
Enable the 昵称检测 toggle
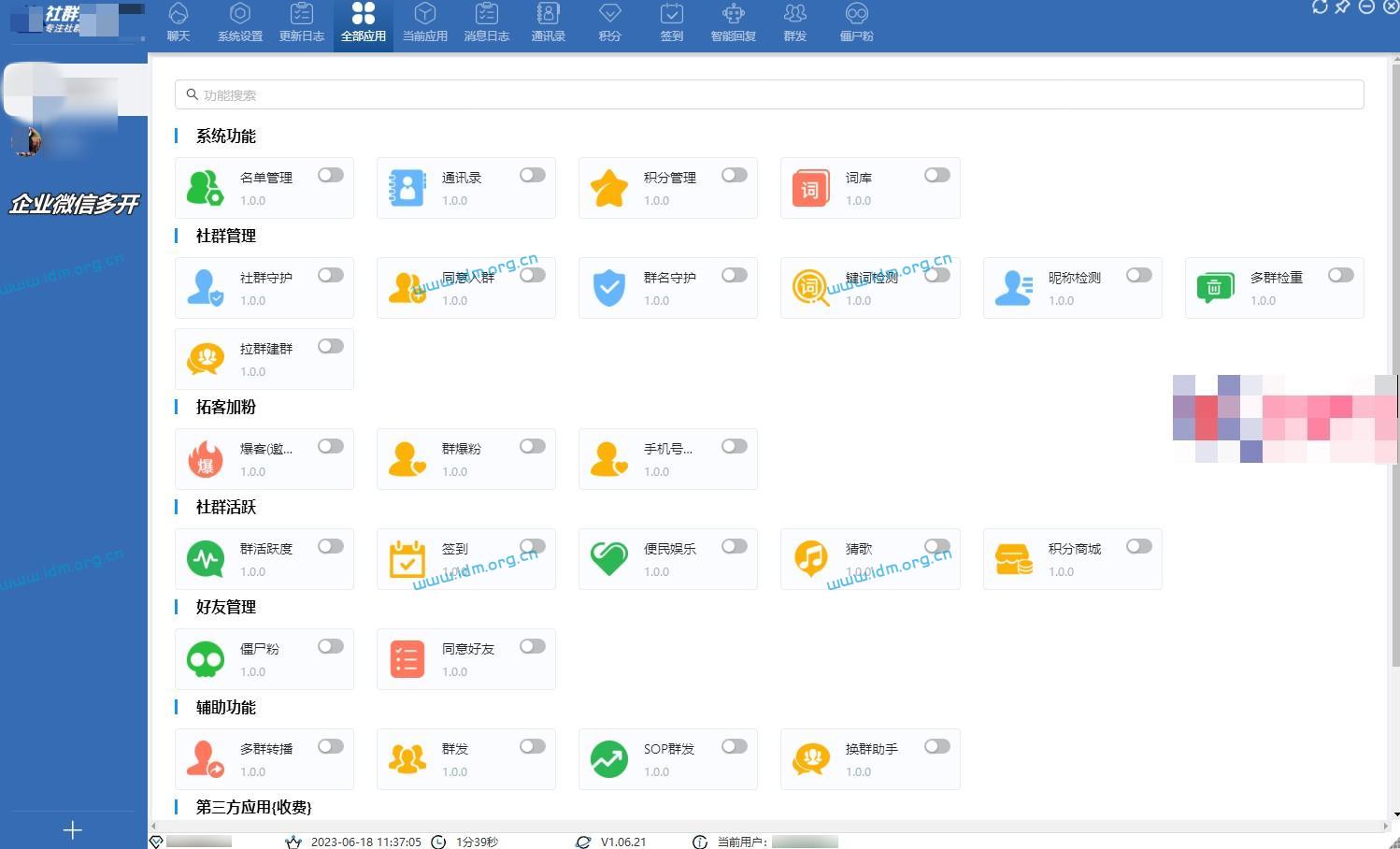pyautogui.click(x=1139, y=275)
